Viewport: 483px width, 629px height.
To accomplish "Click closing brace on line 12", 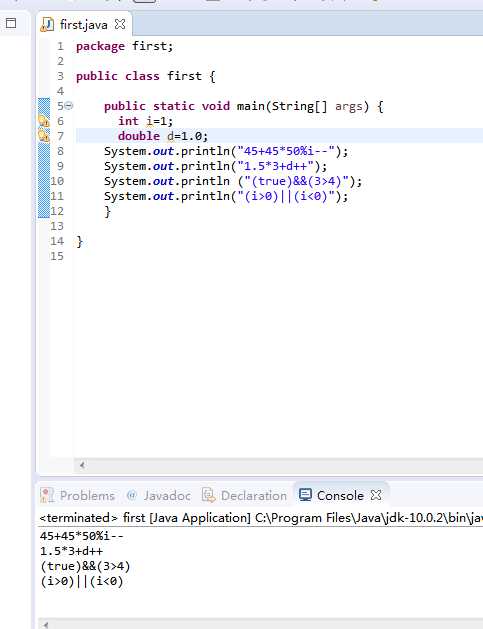I will pos(107,211).
